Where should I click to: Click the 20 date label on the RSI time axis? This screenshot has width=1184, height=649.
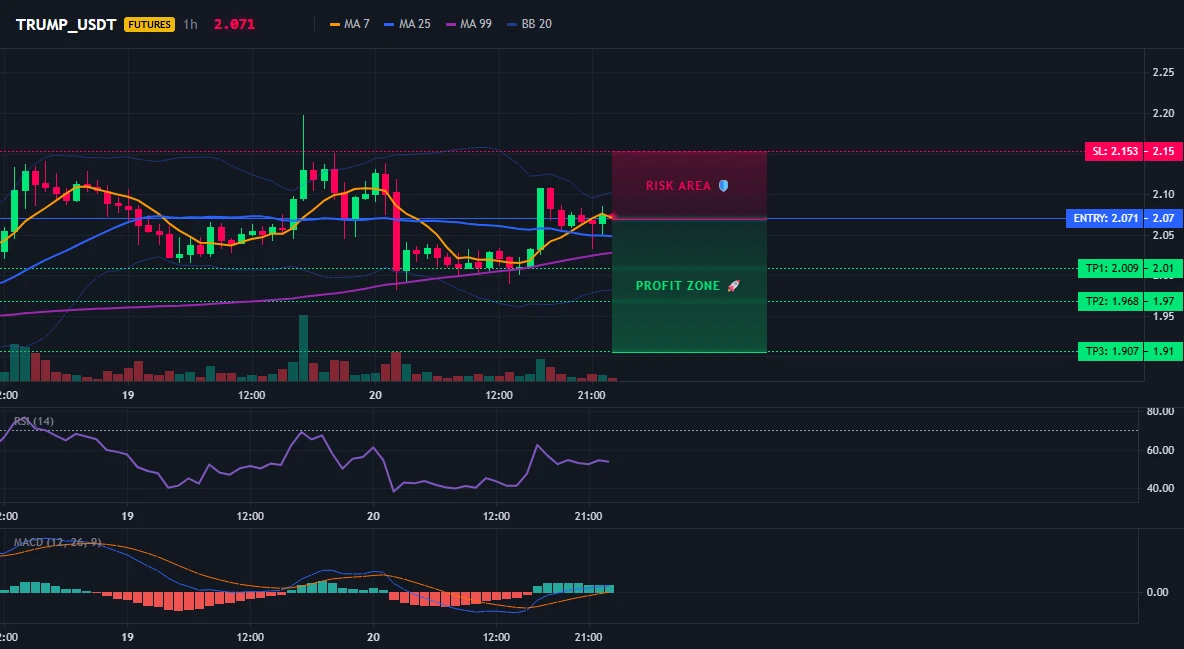[x=373, y=516]
